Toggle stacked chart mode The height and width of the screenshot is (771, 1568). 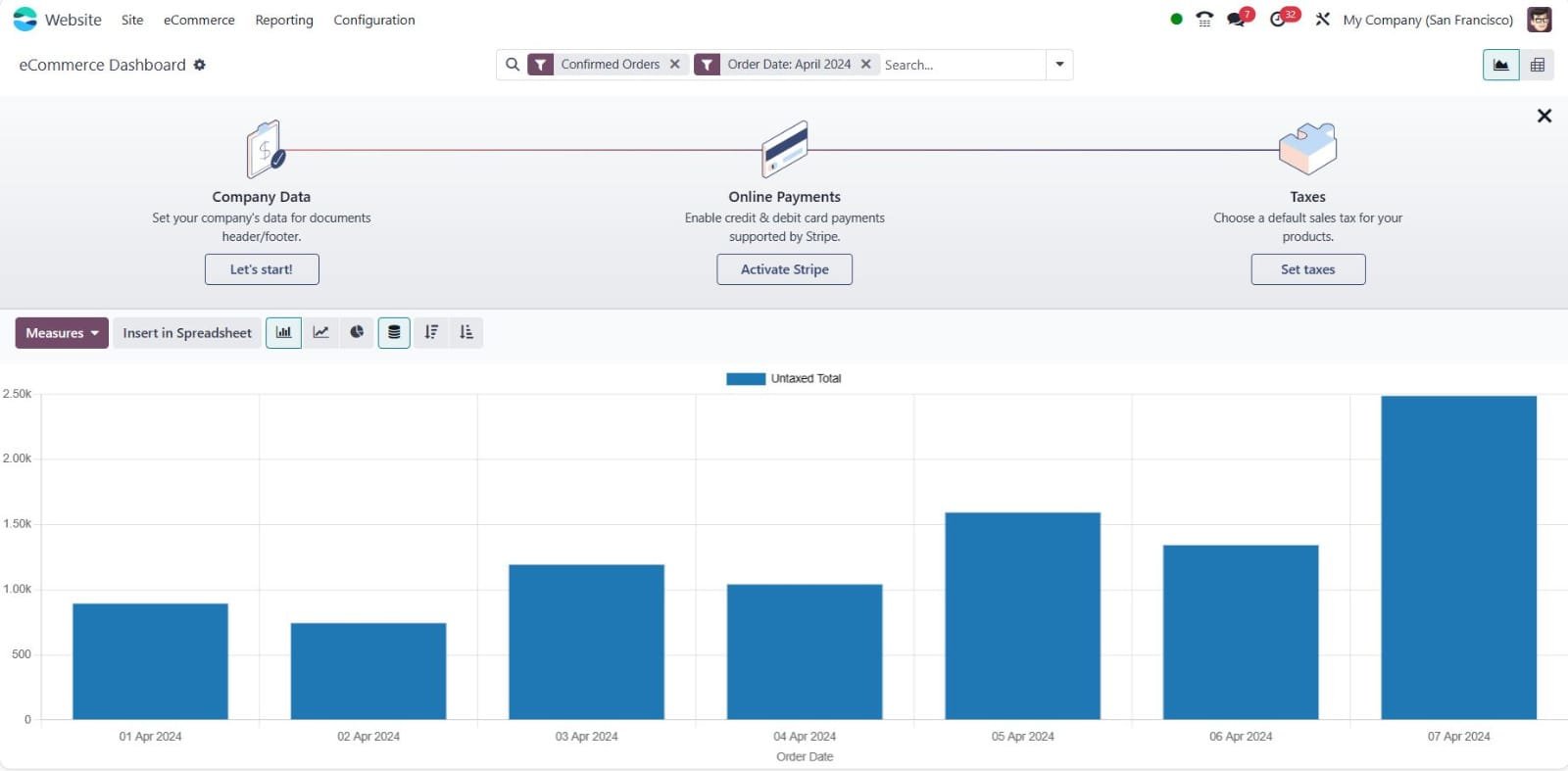[x=394, y=333]
